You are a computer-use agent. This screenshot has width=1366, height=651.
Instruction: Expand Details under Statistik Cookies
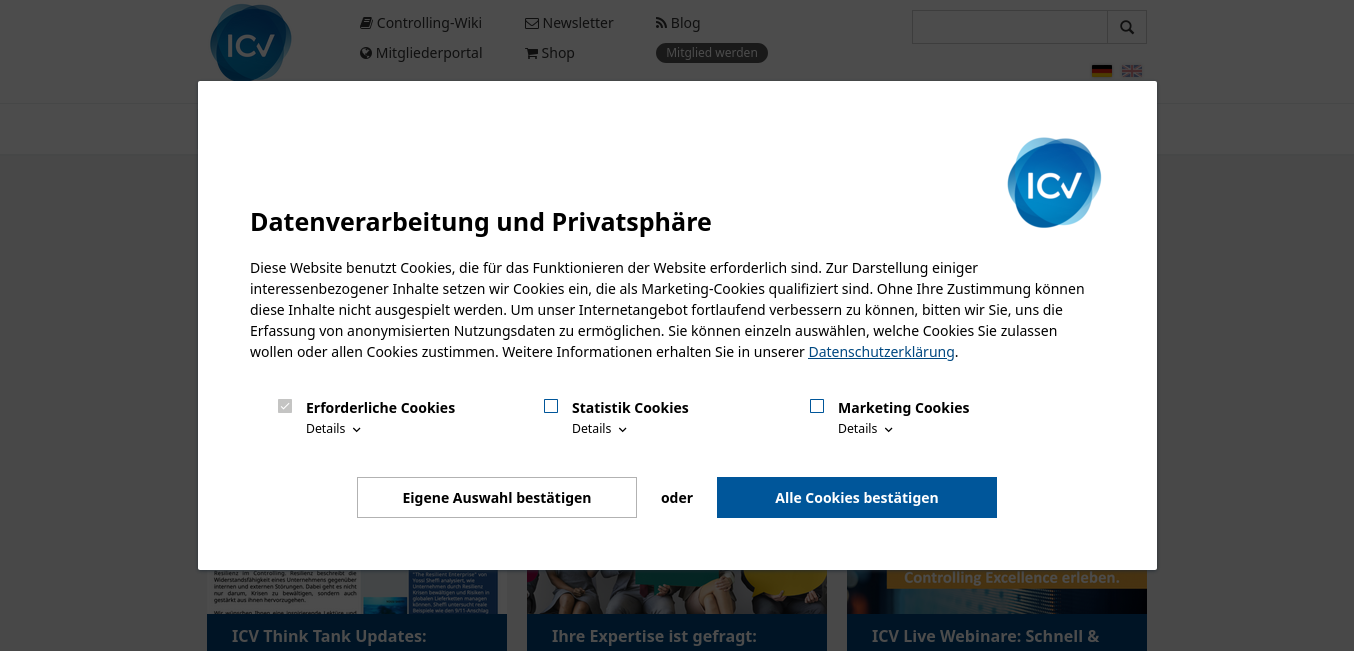tap(600, 429)
